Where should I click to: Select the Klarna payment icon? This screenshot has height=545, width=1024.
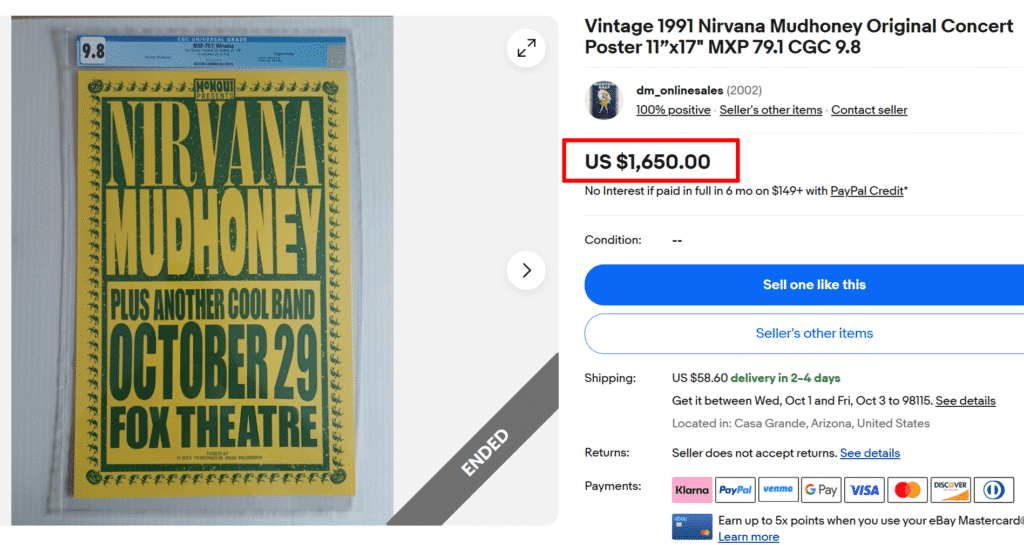click(x=691, y=490)
